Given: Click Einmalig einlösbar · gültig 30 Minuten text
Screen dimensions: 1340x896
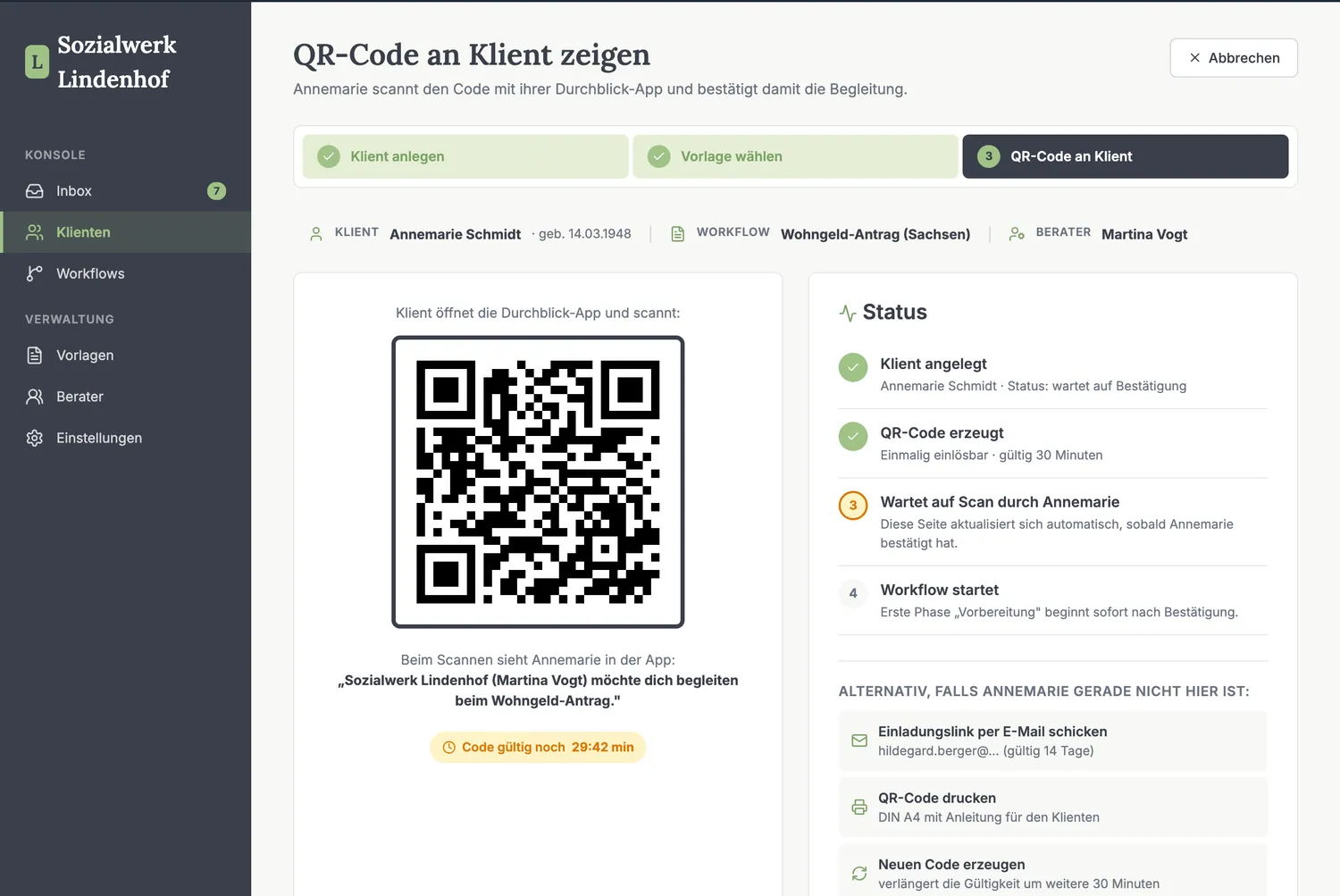Looking at the screenshot, I should pos(992,456).
